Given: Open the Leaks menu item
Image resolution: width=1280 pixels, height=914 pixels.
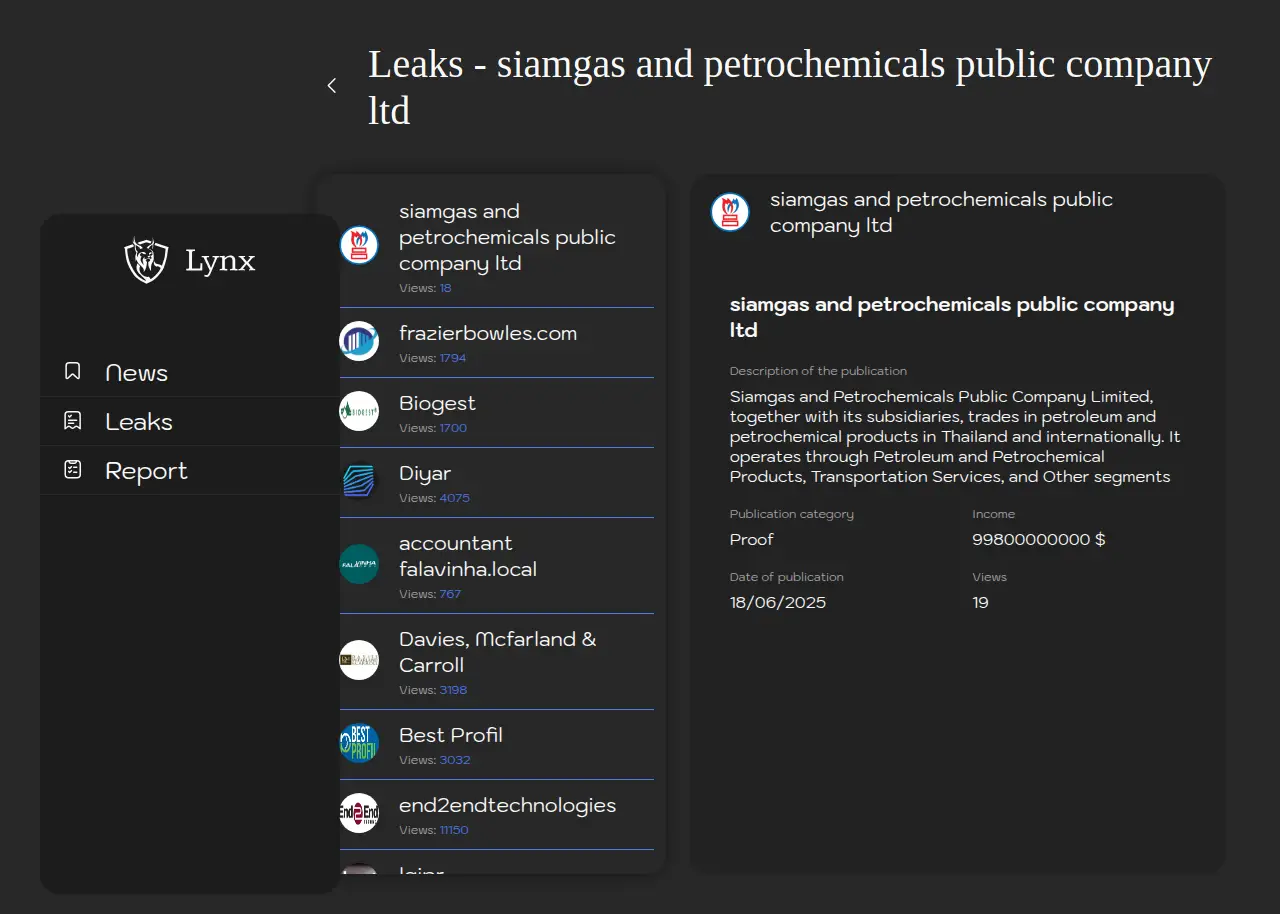Looking at the screenshot, I should (139, 422).
